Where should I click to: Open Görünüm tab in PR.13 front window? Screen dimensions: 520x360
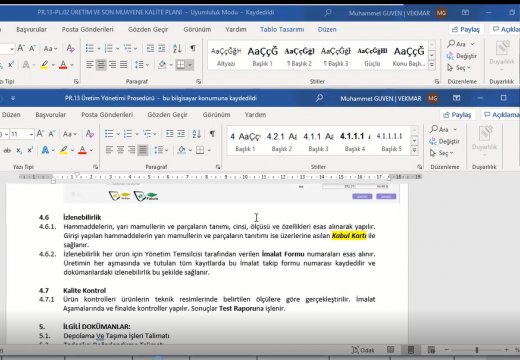click(216, 115)
